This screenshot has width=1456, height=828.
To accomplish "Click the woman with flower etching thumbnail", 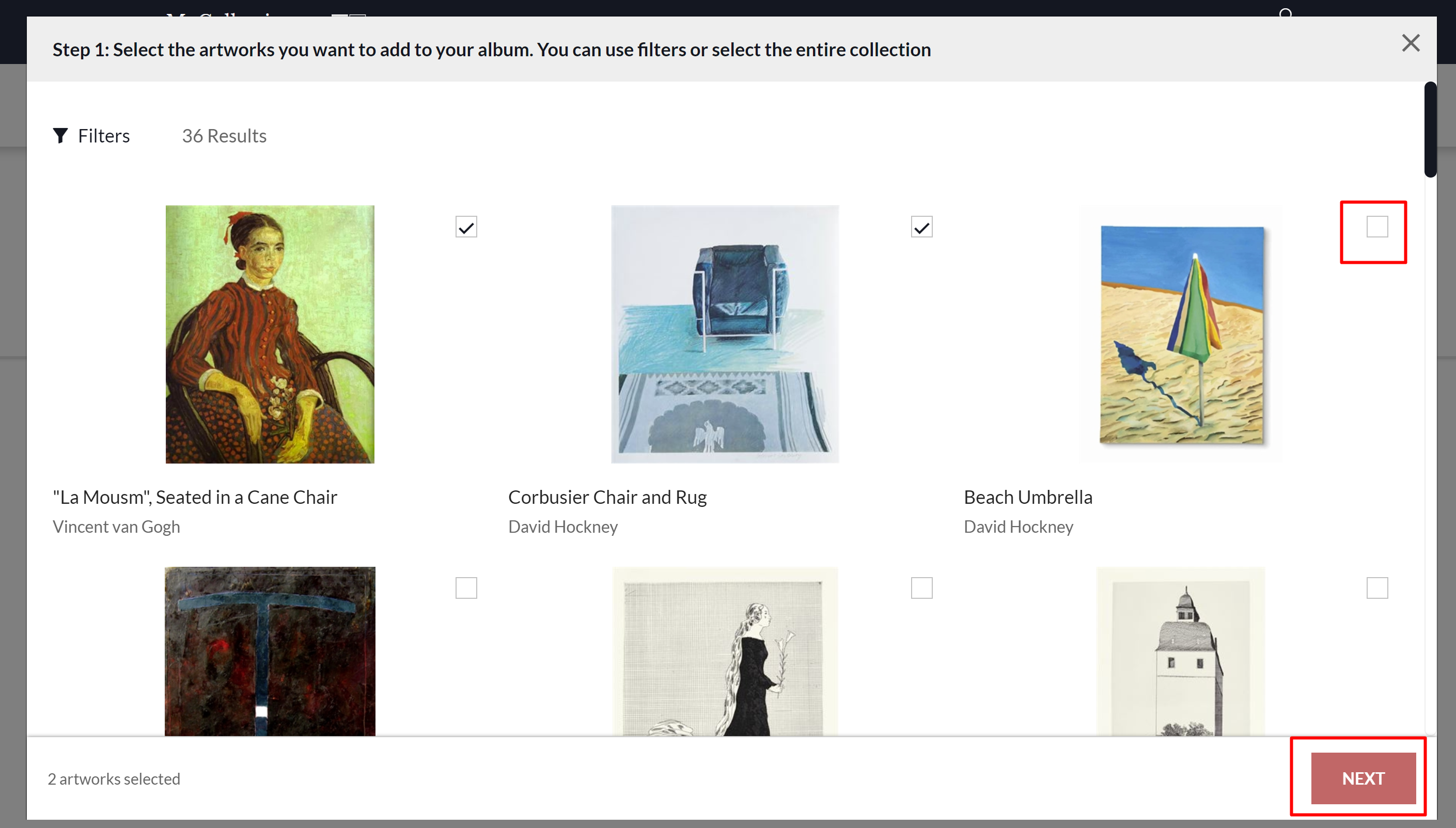I will click(x=725, y=650).
